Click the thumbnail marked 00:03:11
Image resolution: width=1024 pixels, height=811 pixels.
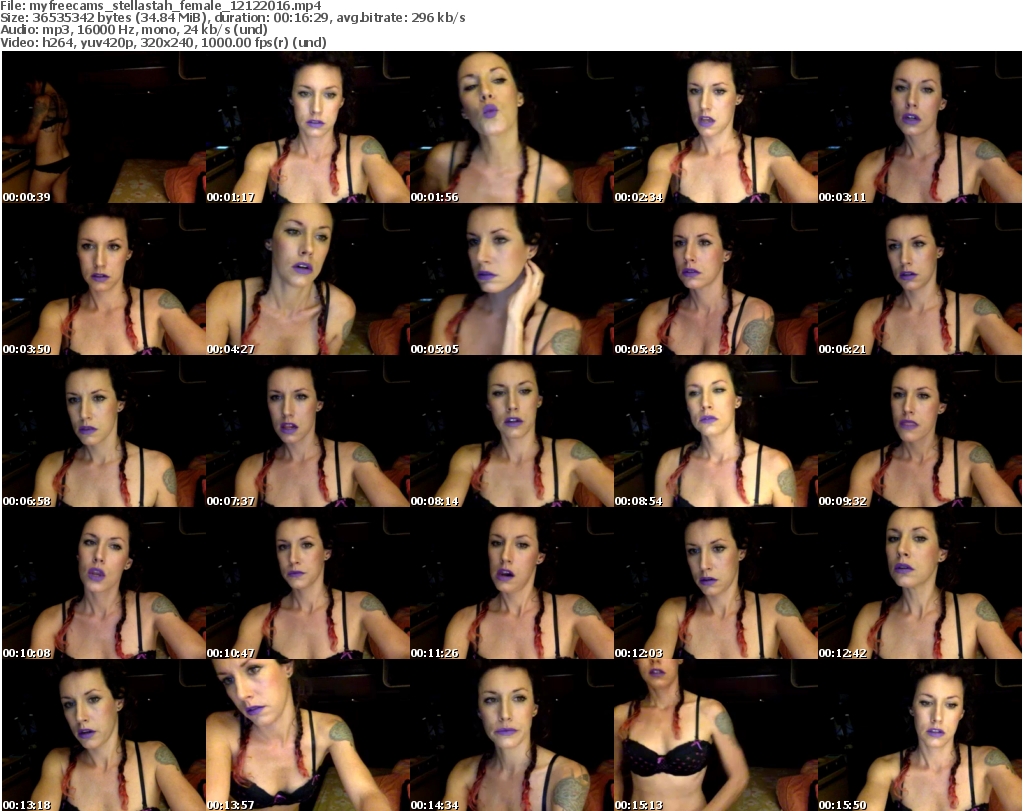click(920, 127)
